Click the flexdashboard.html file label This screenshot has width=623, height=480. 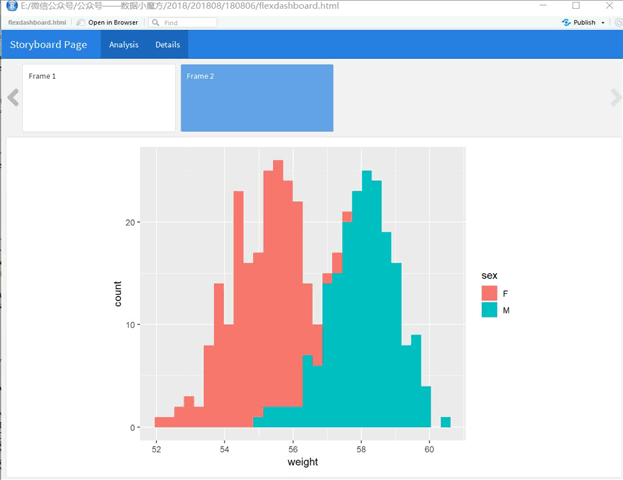pos(37,23)
